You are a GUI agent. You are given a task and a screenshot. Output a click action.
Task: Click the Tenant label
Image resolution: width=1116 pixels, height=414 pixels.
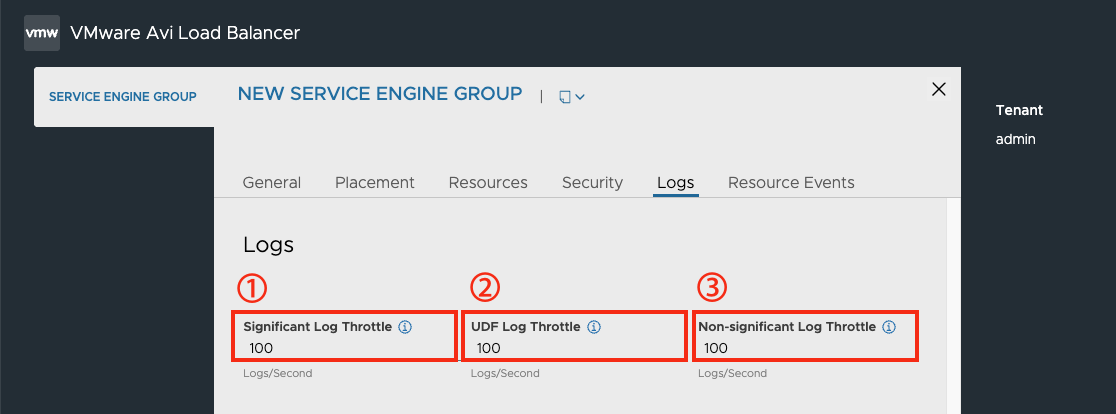[x=1019, y=110]
